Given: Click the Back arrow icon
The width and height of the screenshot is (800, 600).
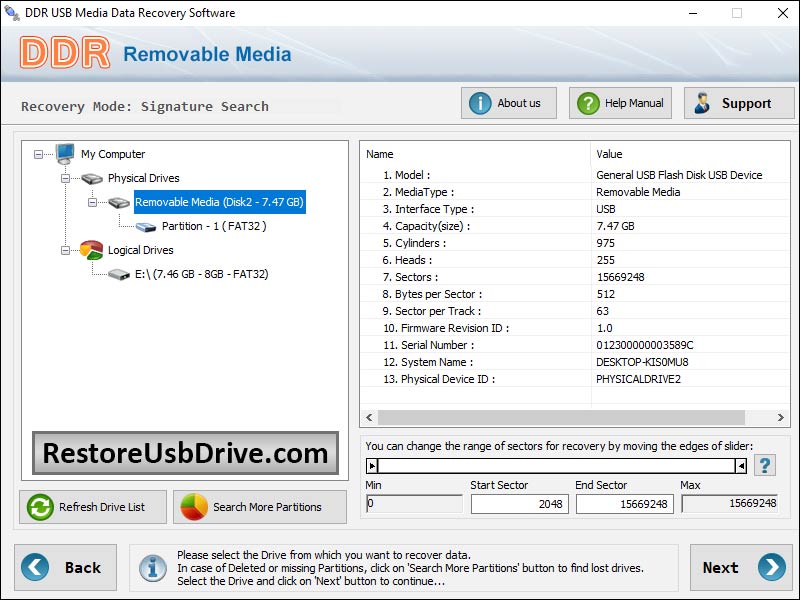Looking at the screenshot, I should pyautogui.click(x=33, y=568).
